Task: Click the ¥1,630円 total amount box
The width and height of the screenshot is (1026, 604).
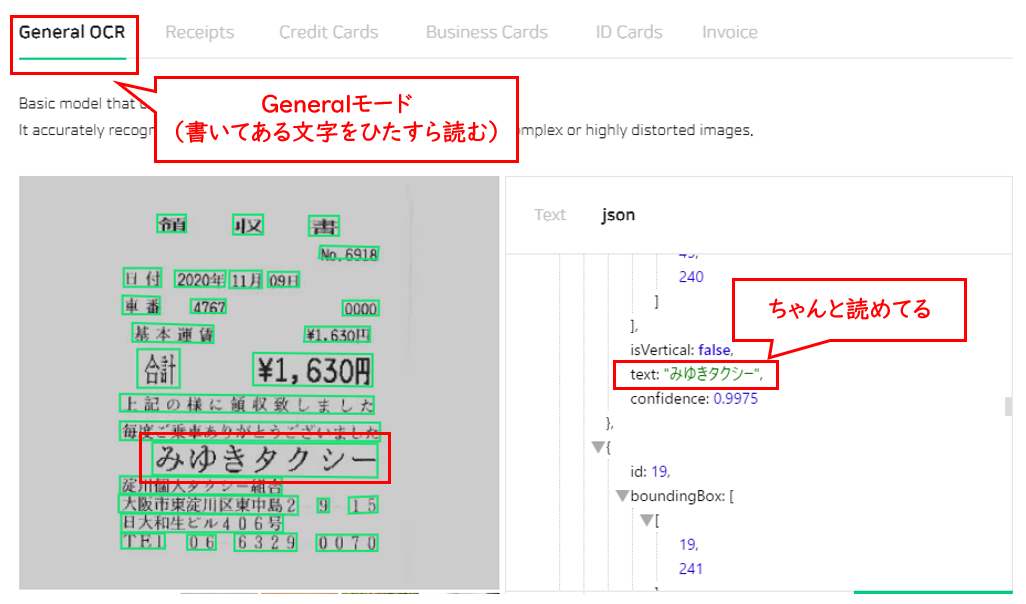Action: coord(313,370)
